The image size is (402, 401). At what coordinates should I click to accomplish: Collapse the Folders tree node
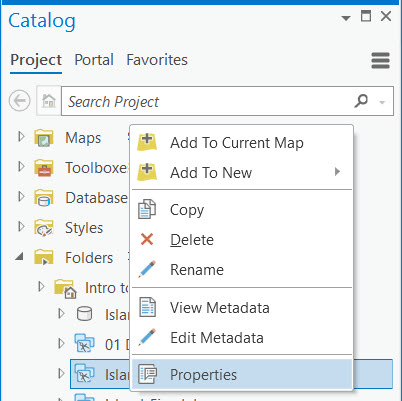tap(20, 256)
